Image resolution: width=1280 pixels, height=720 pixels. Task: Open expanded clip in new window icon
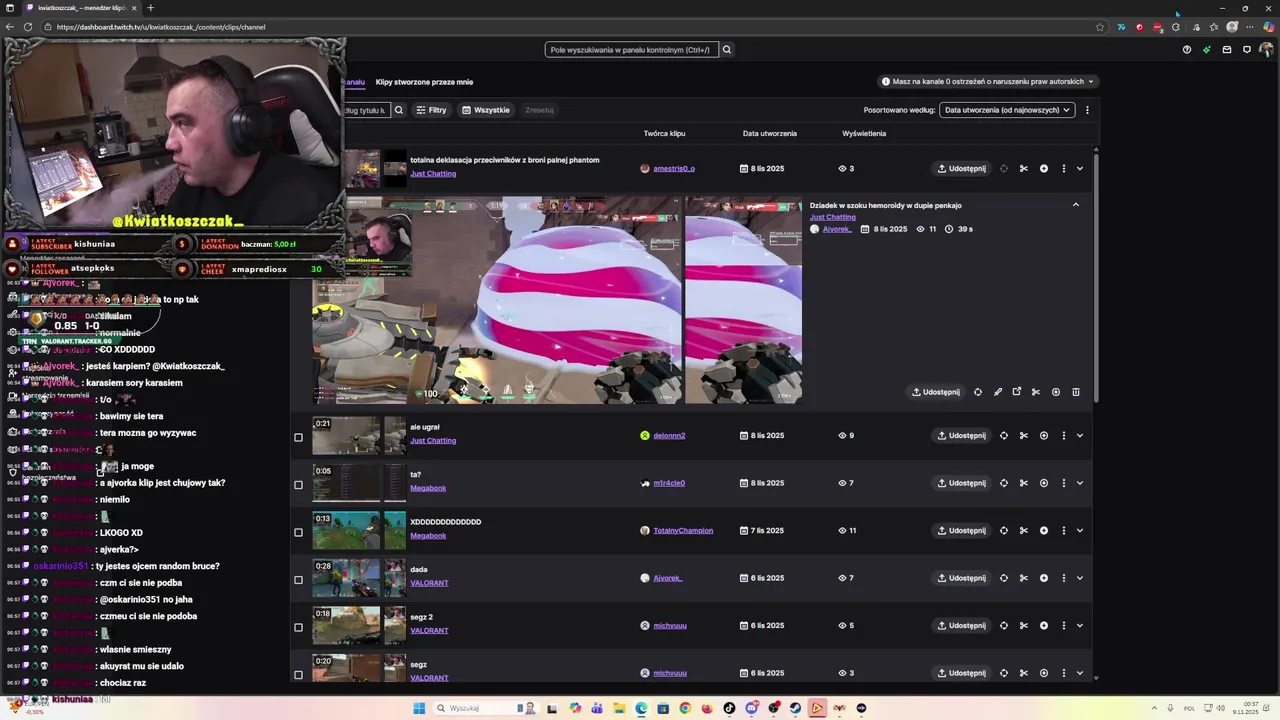(1016, 392)
